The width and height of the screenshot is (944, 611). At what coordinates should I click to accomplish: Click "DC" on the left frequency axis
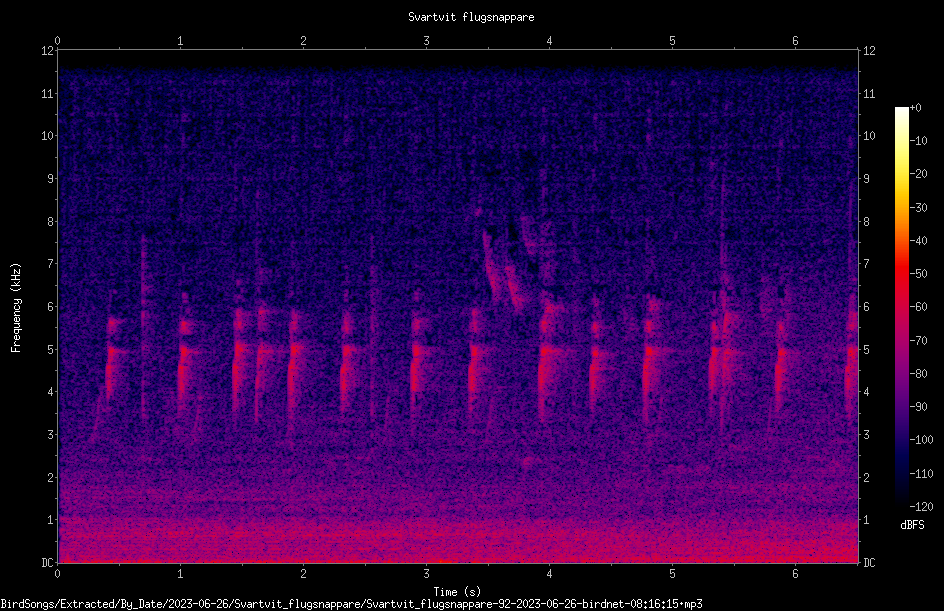tap(47, 563)
